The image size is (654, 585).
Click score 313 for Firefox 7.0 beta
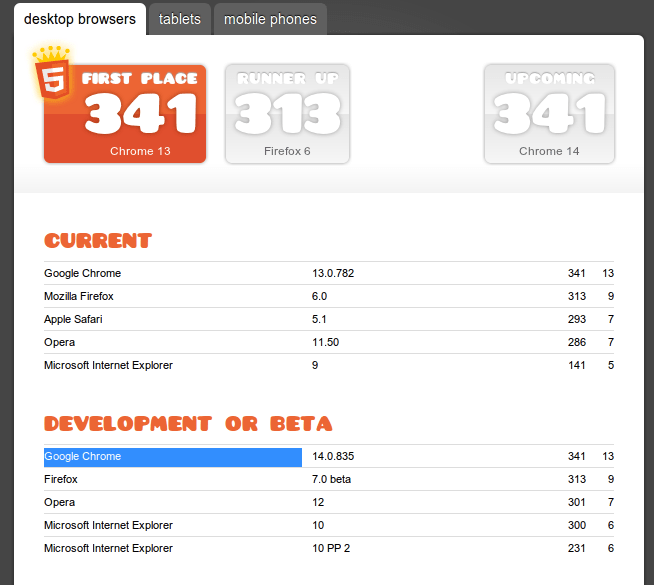pyautogui.click(x=577, y=479)
